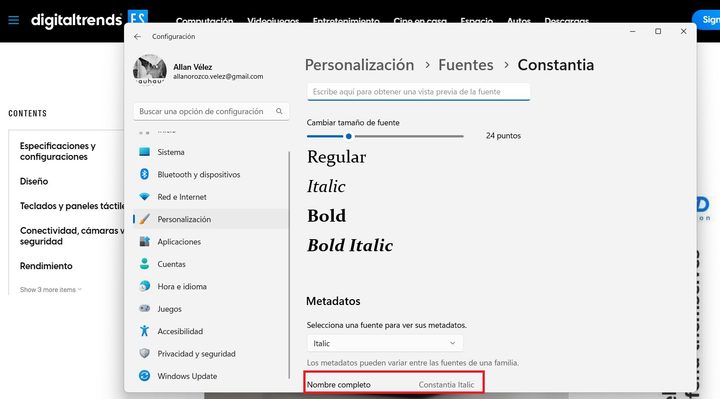Click the 24 puntos size value
The image size is (720, 399).
pos(503,136)
